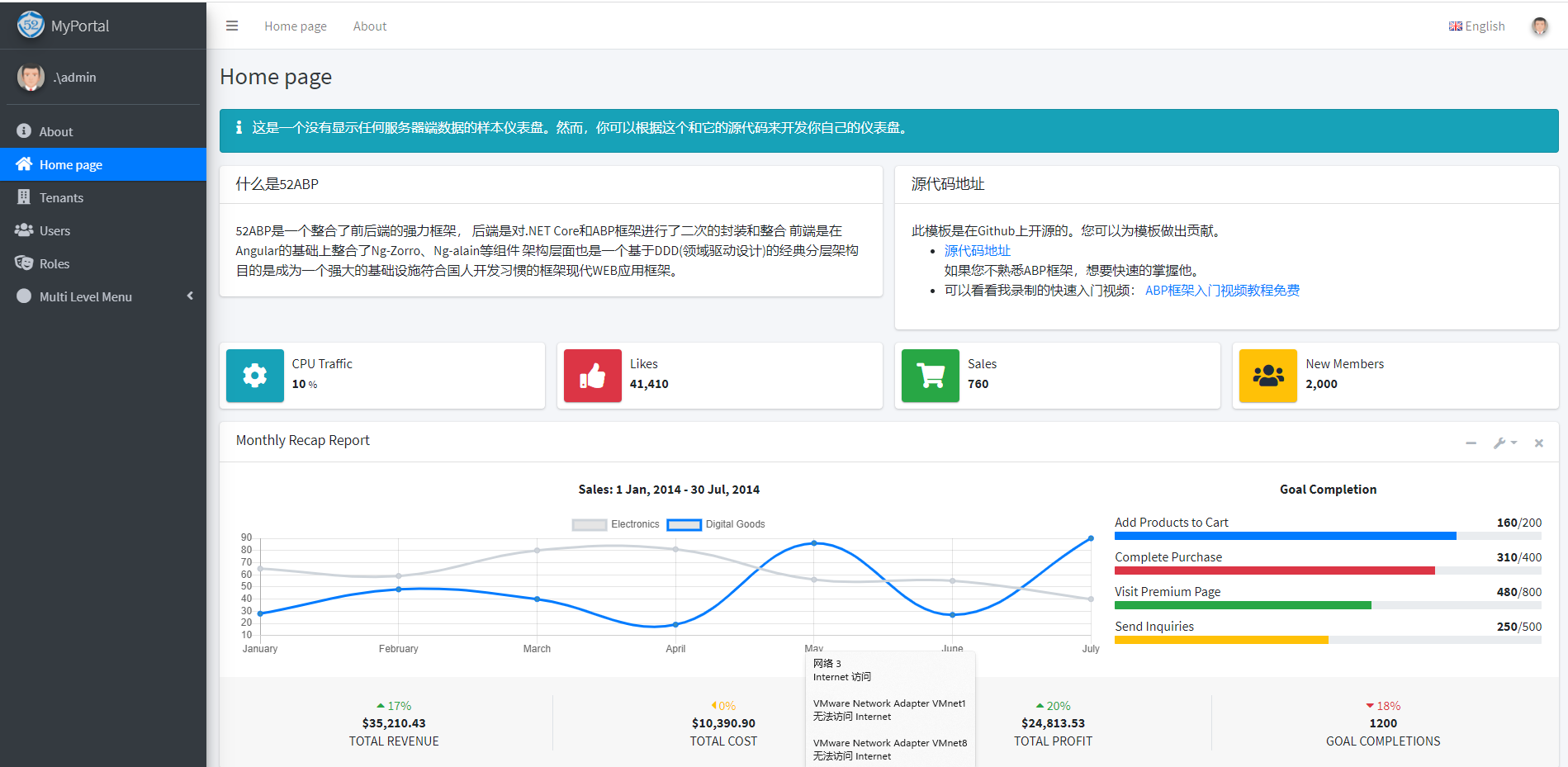
Task: Open the user avatar in top-right corner
Action: 1539,26
